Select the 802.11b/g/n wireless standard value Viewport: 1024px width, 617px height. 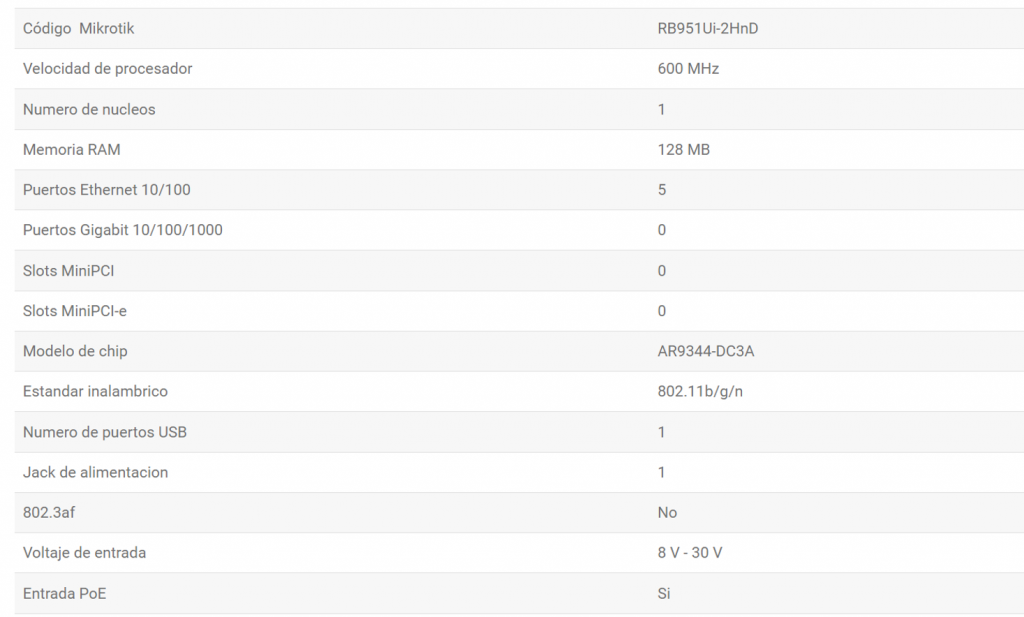pos(700,391)
